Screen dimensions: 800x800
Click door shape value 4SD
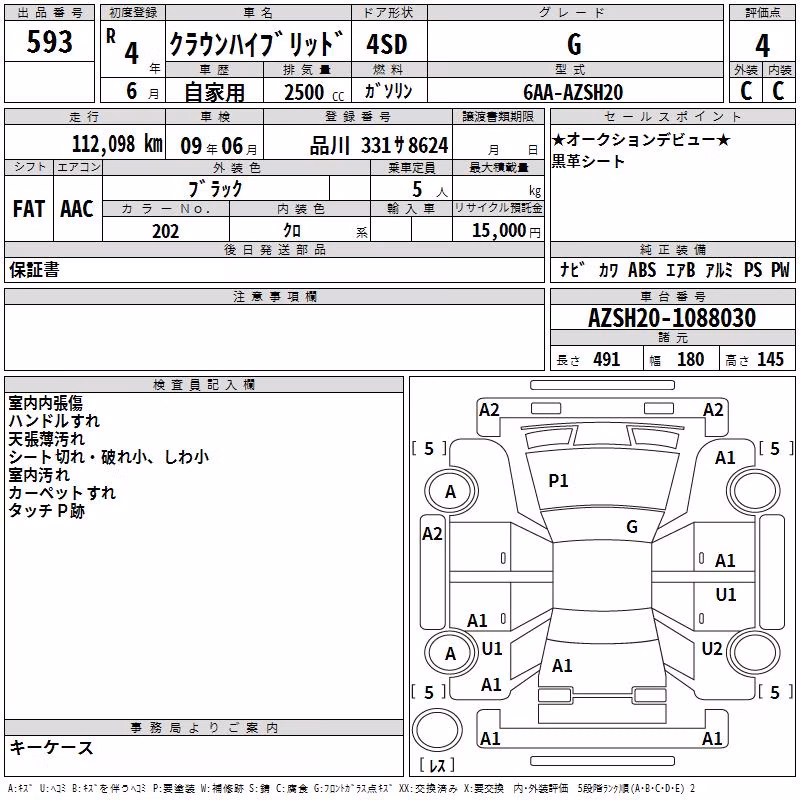click(x=387, y=44)
